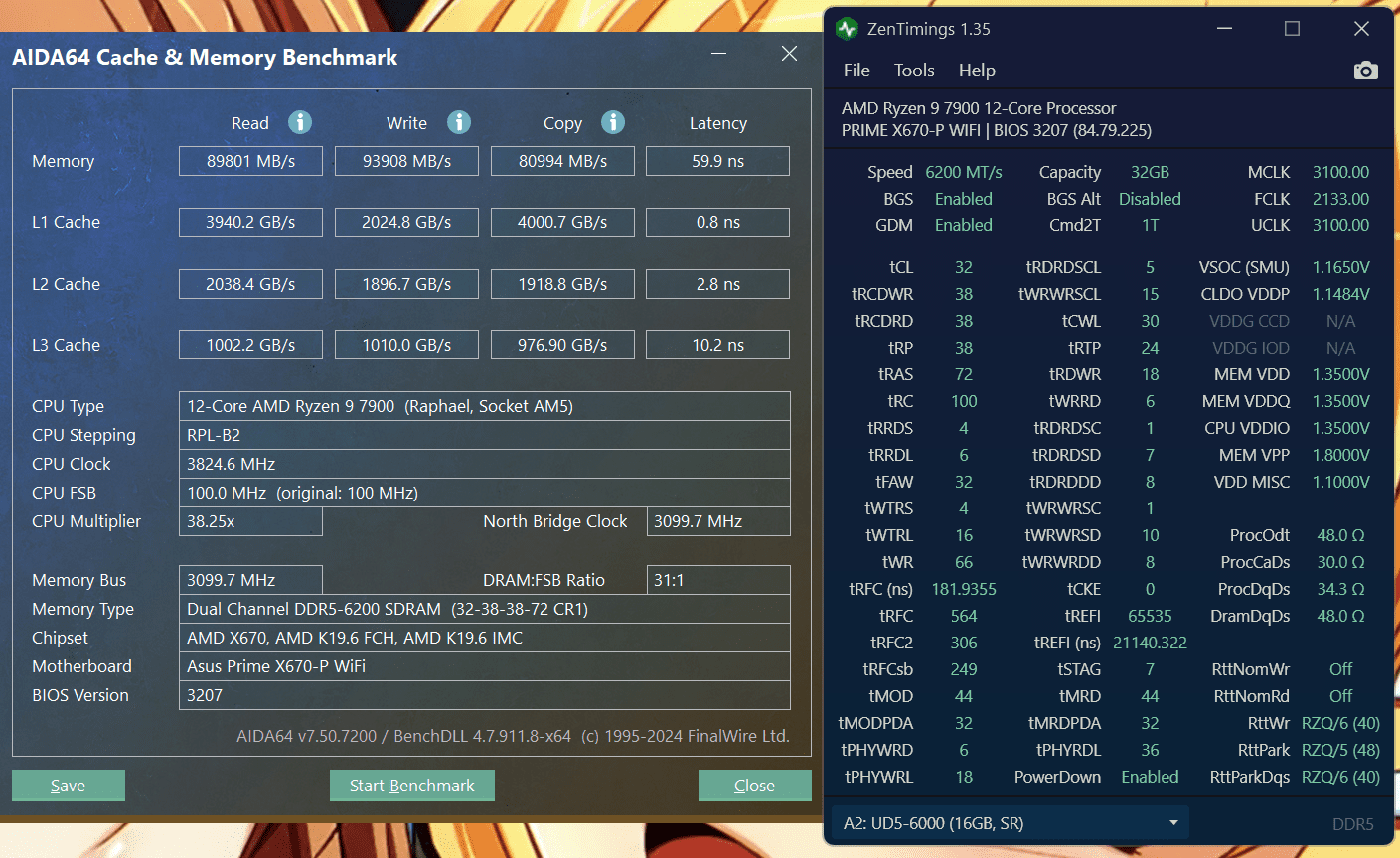Click CPU Stepping value RPL-B2

tap(485, 435)
